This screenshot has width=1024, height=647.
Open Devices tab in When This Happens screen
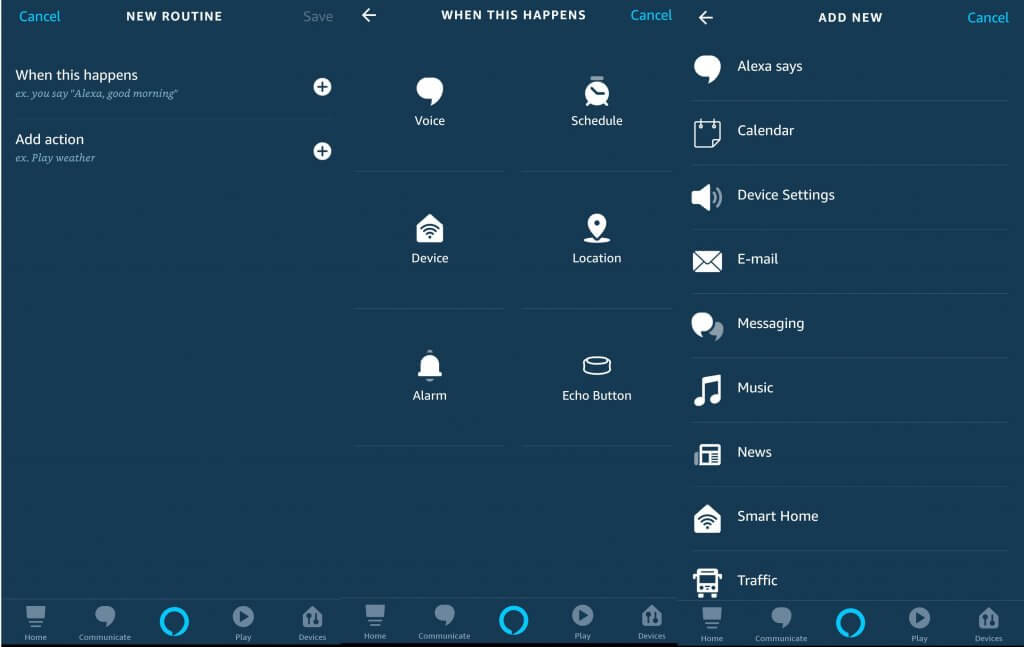point(652,622)
